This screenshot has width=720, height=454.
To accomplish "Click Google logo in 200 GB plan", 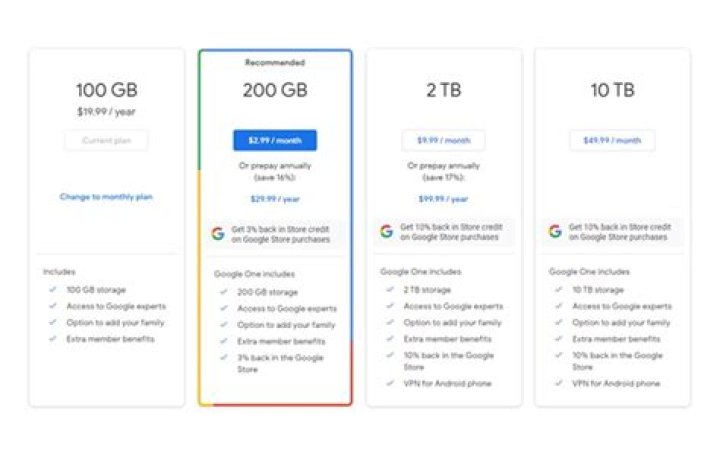I will (217, 233).
